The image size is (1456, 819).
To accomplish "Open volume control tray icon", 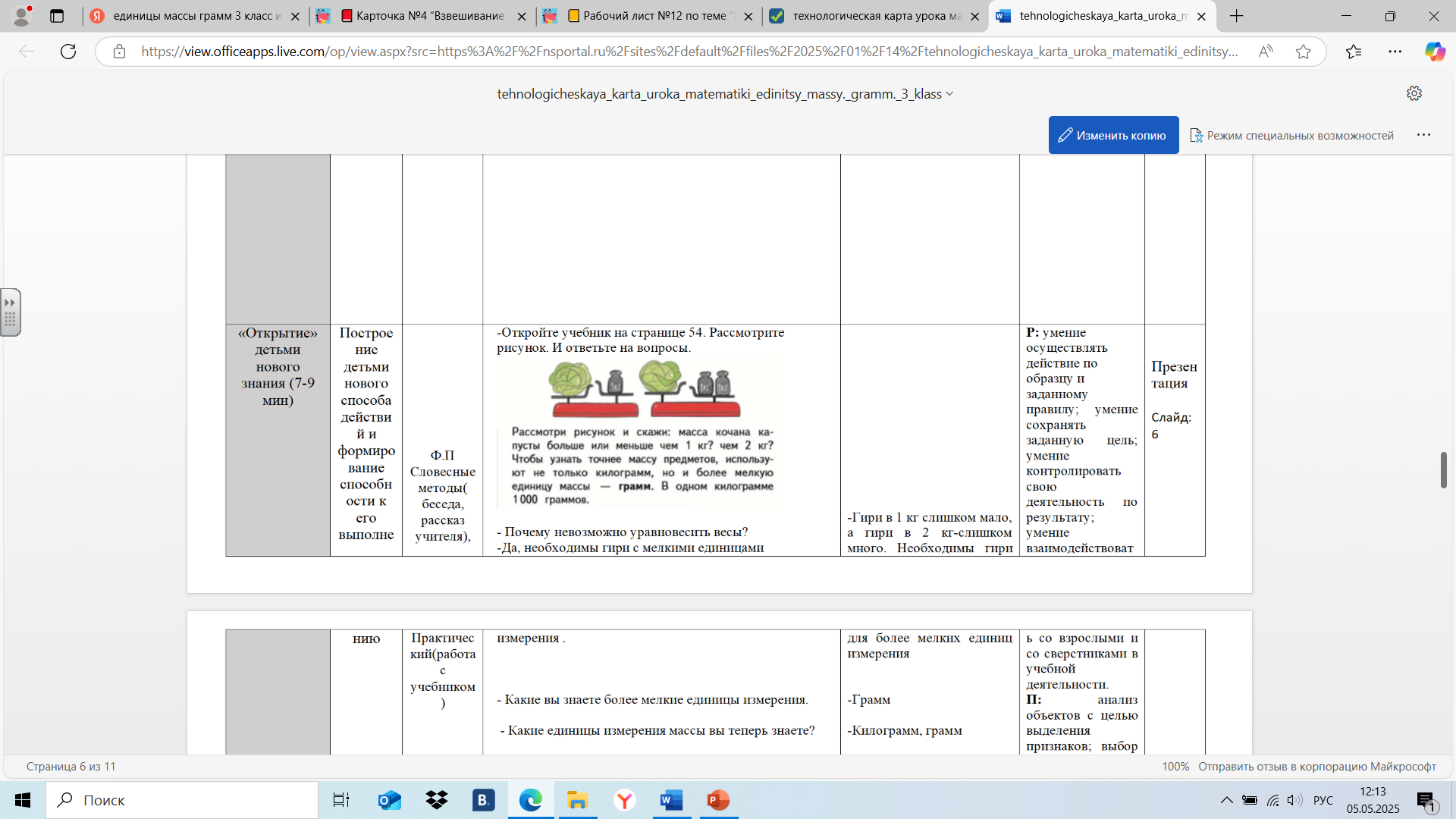I will pyautogui.click(x=1295, y=800).
